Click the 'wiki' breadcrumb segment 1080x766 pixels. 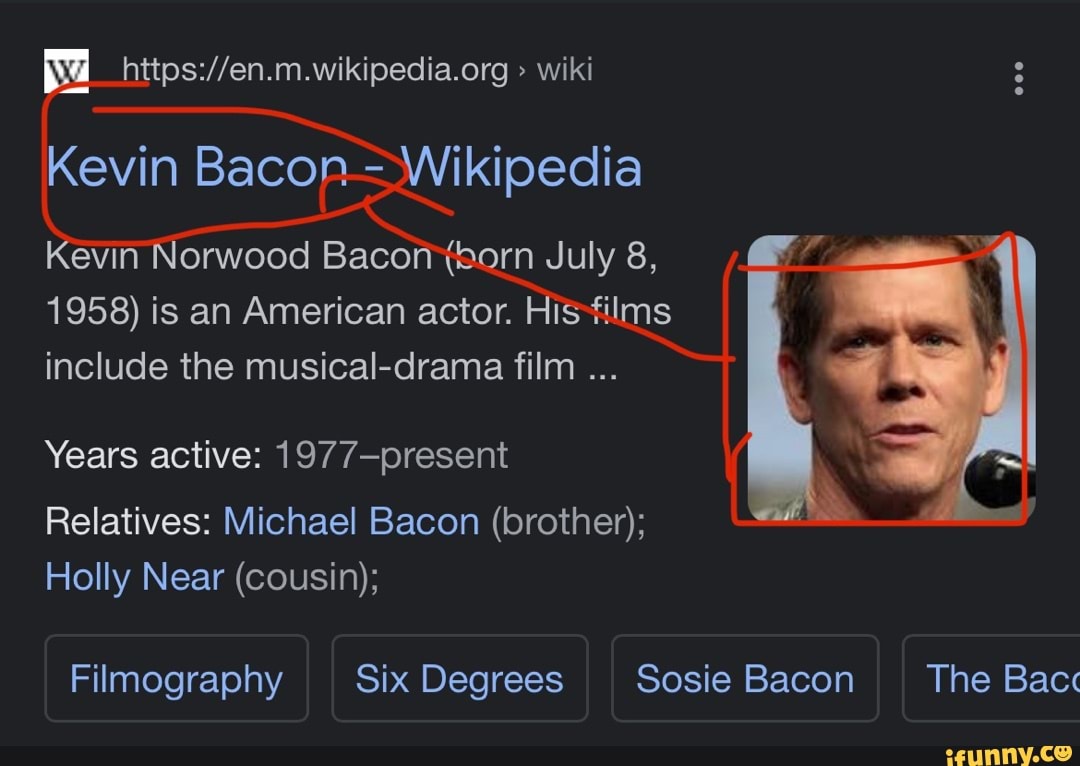coord(565,70)
